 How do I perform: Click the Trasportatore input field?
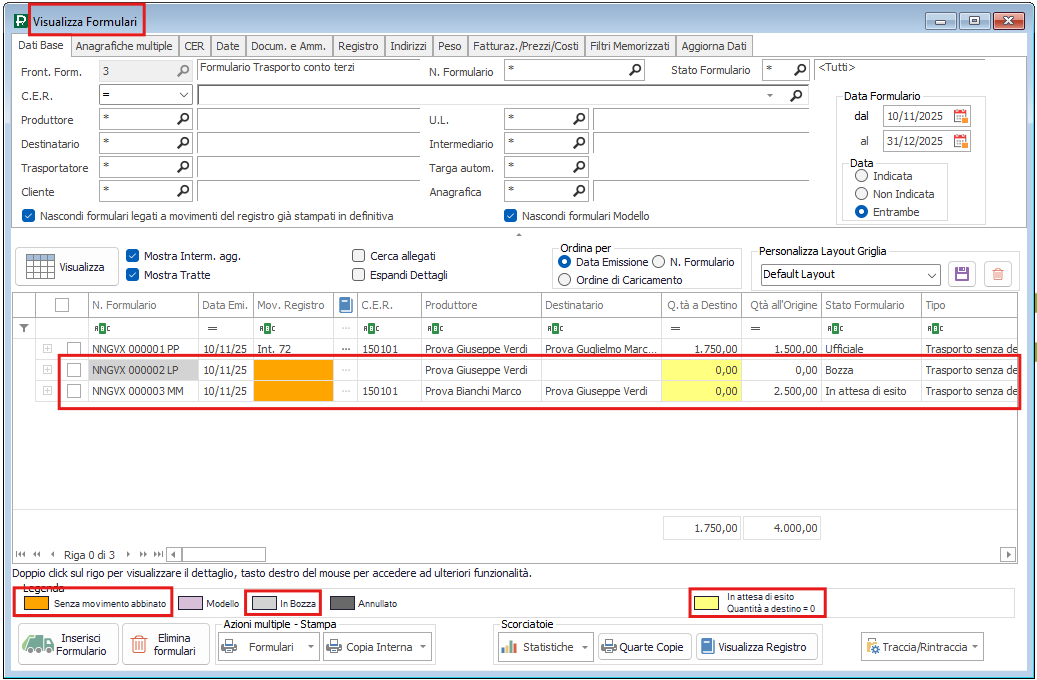[x=138, y=167]
